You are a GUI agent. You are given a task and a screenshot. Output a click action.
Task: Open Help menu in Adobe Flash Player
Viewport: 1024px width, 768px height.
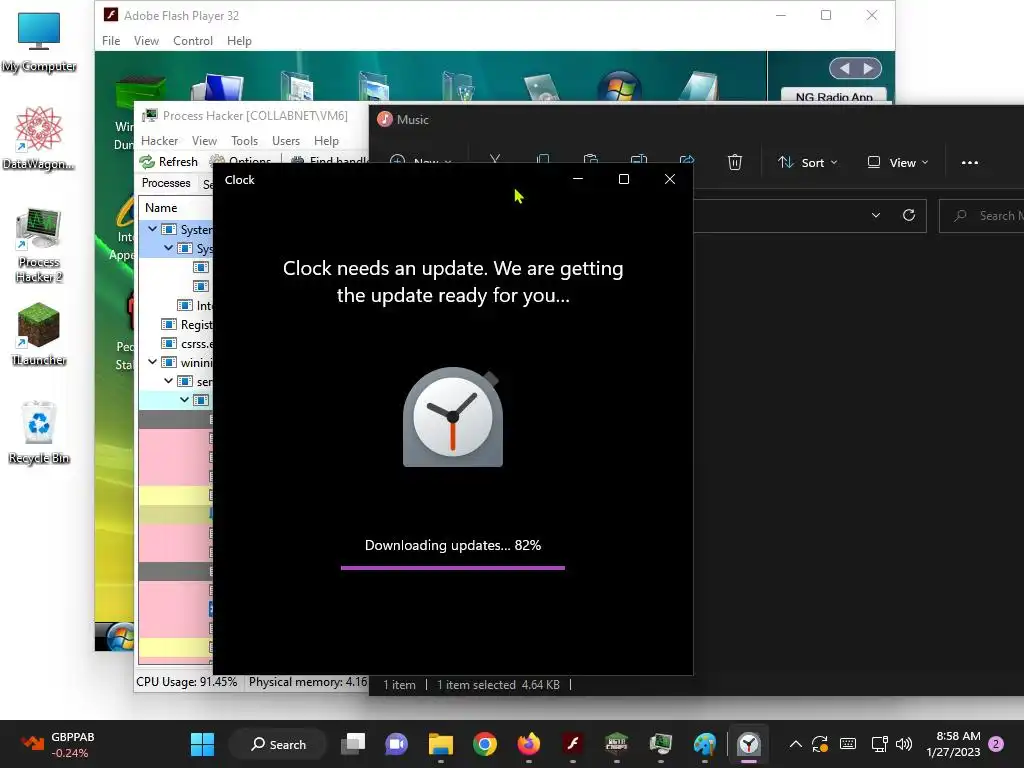(x=239, y=40)
